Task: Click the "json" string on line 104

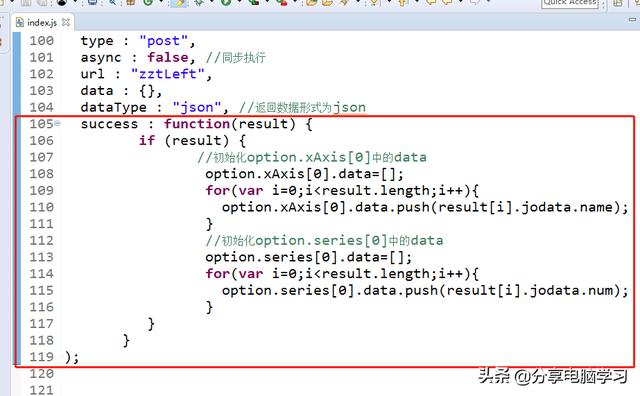Action: (x=197, y=107)
